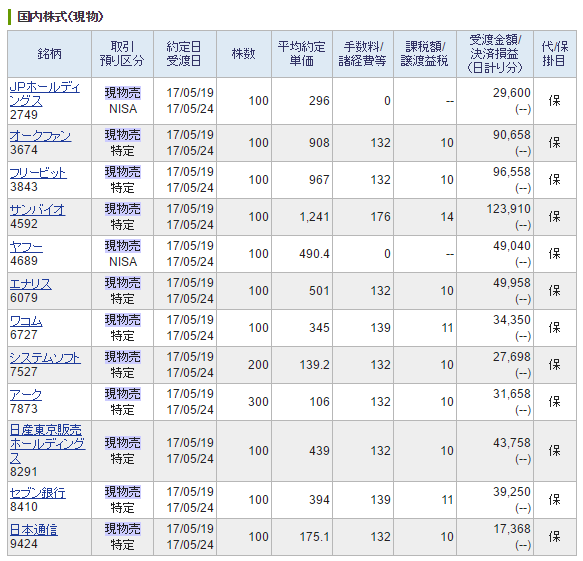This screenshot has width=583, height=561.
Task: Click 保 marker in 日本通信 row
Action: [x=554, y=537]
